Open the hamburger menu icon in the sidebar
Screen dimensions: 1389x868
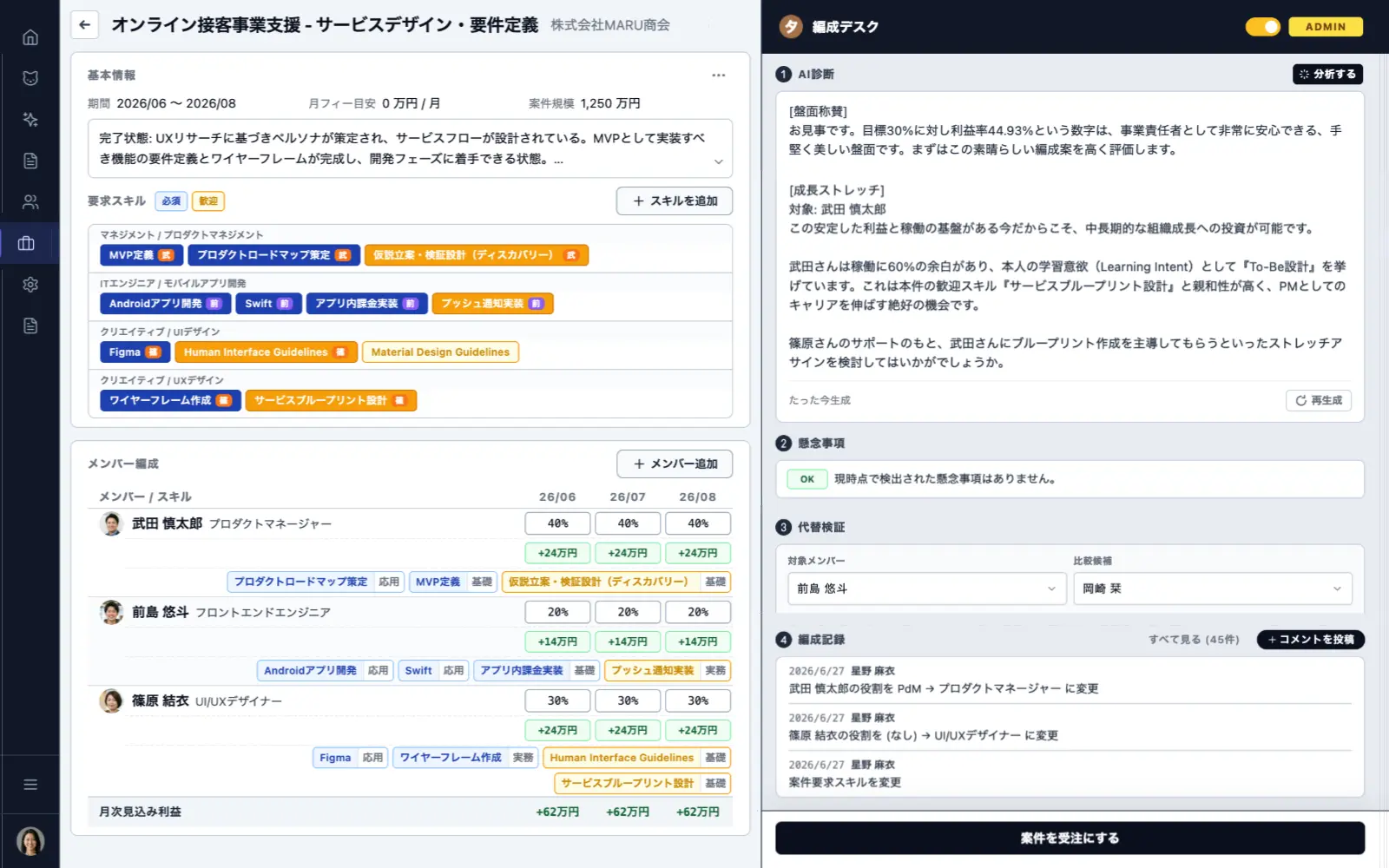[x=30, y=785]
